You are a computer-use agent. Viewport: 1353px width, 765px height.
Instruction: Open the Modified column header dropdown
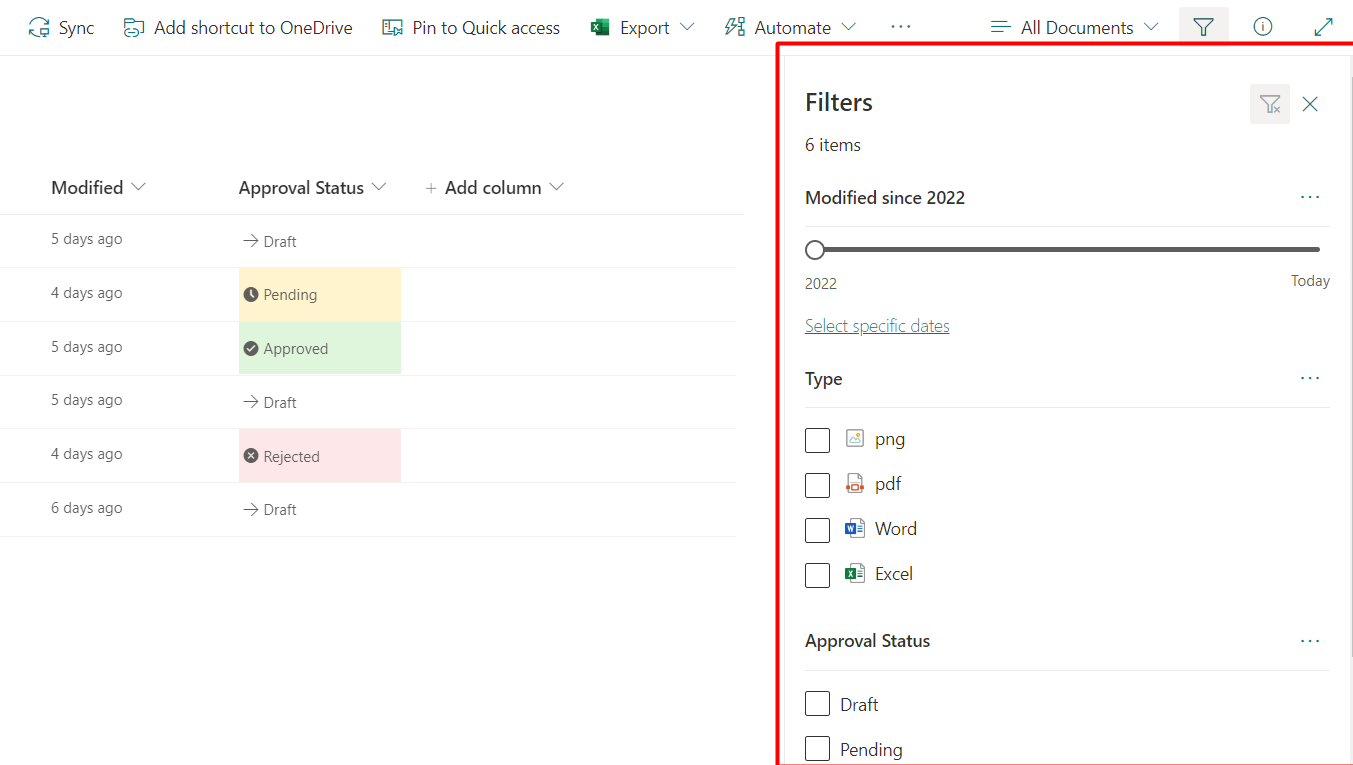pyautogui.click(x=138, y=187)
